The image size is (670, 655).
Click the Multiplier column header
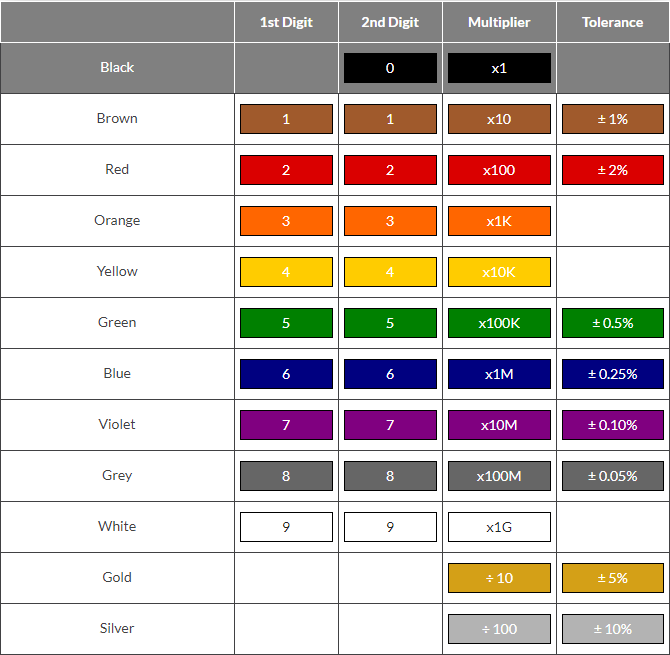pos(499,22)
